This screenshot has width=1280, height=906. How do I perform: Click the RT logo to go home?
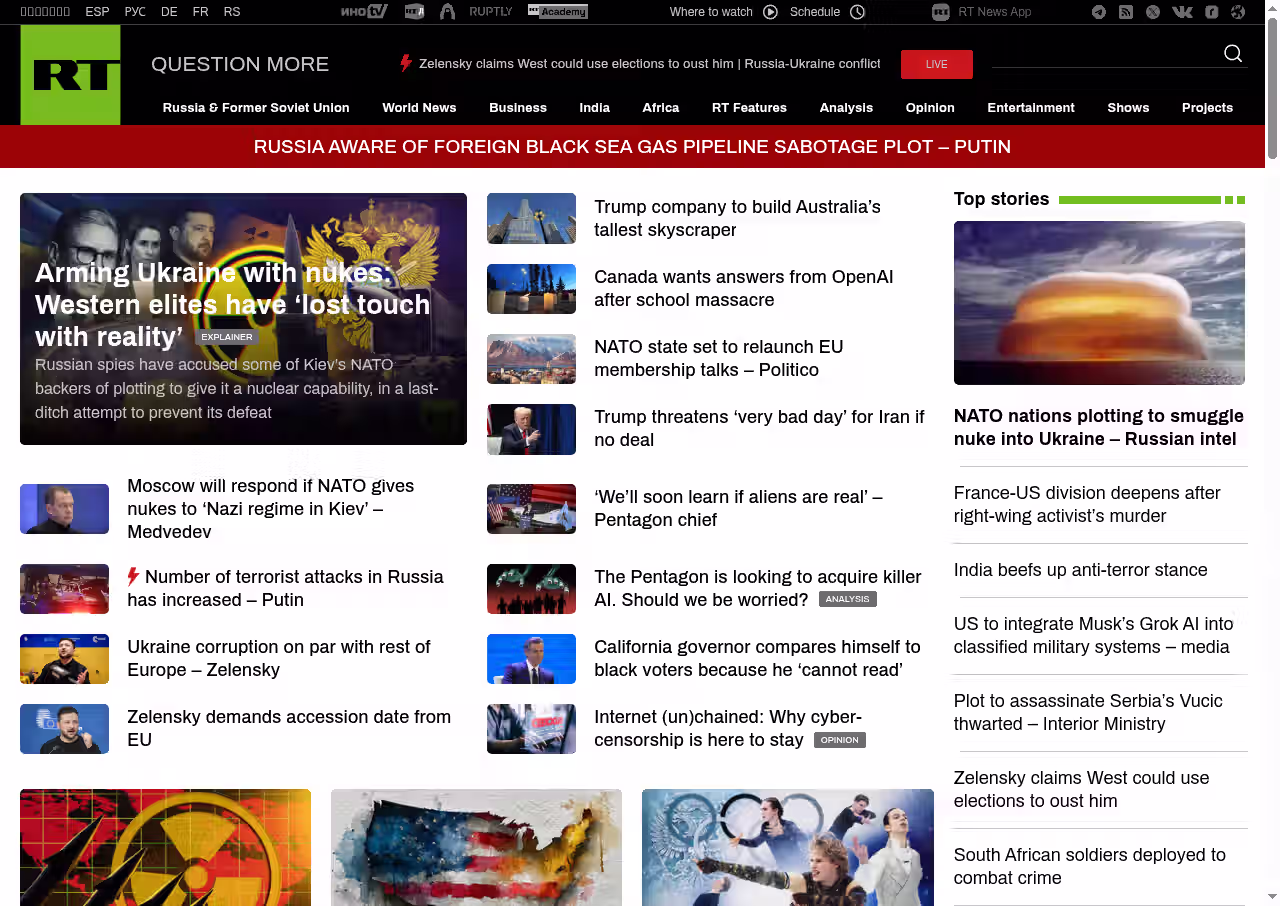click(x=70, y=75)
